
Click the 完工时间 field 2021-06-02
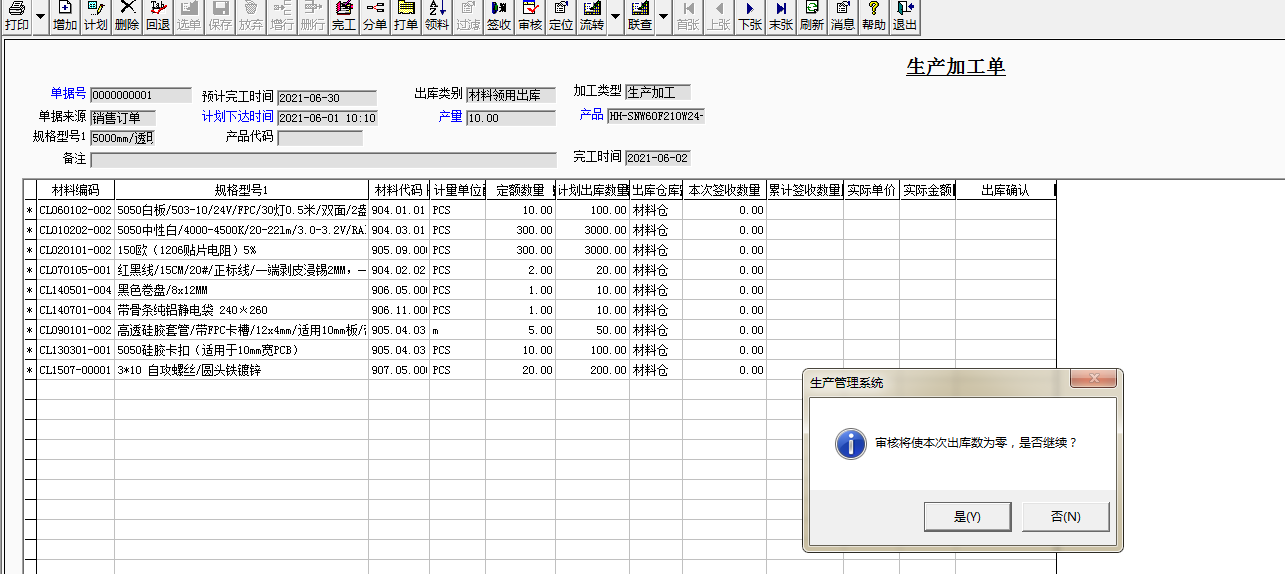tap(658, 158)
